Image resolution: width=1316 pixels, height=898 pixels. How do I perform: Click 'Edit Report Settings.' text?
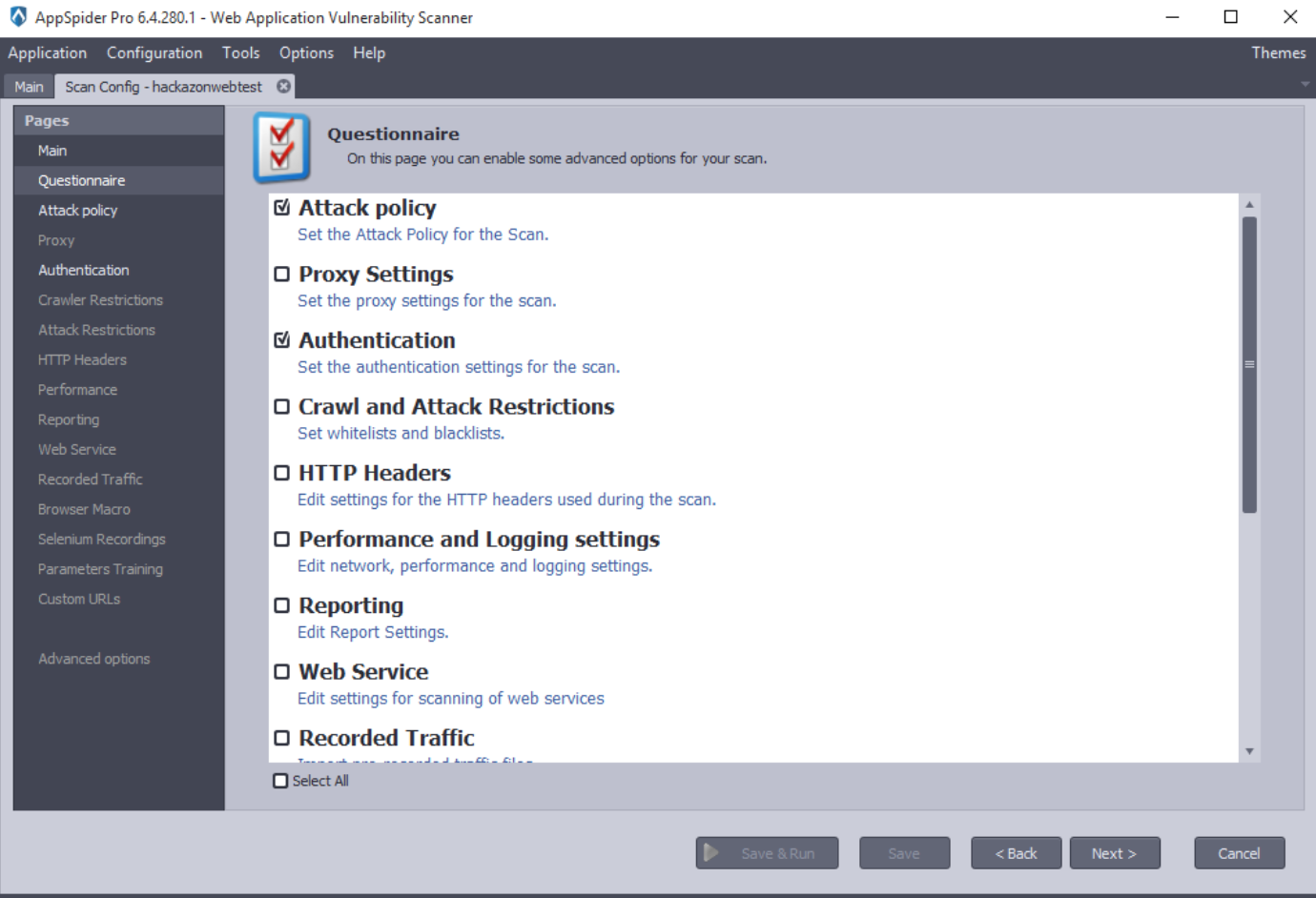click(373, 632)
